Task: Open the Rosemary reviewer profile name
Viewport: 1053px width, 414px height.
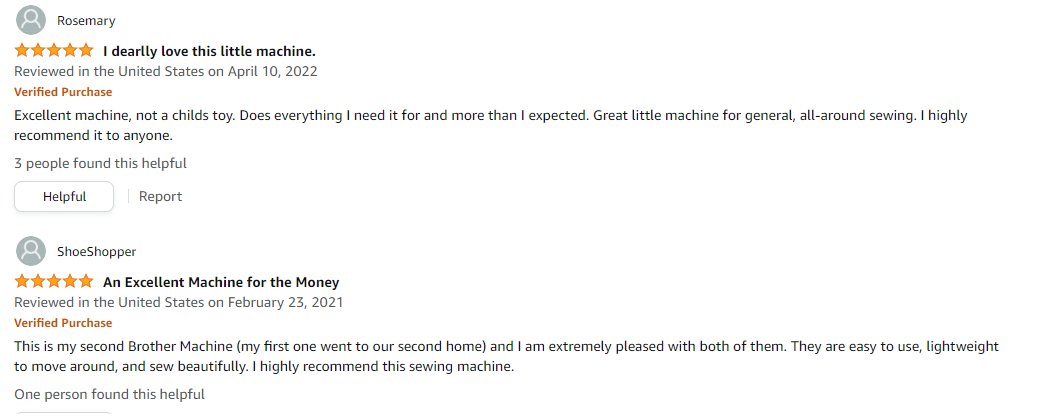Action: coord(86,21)
